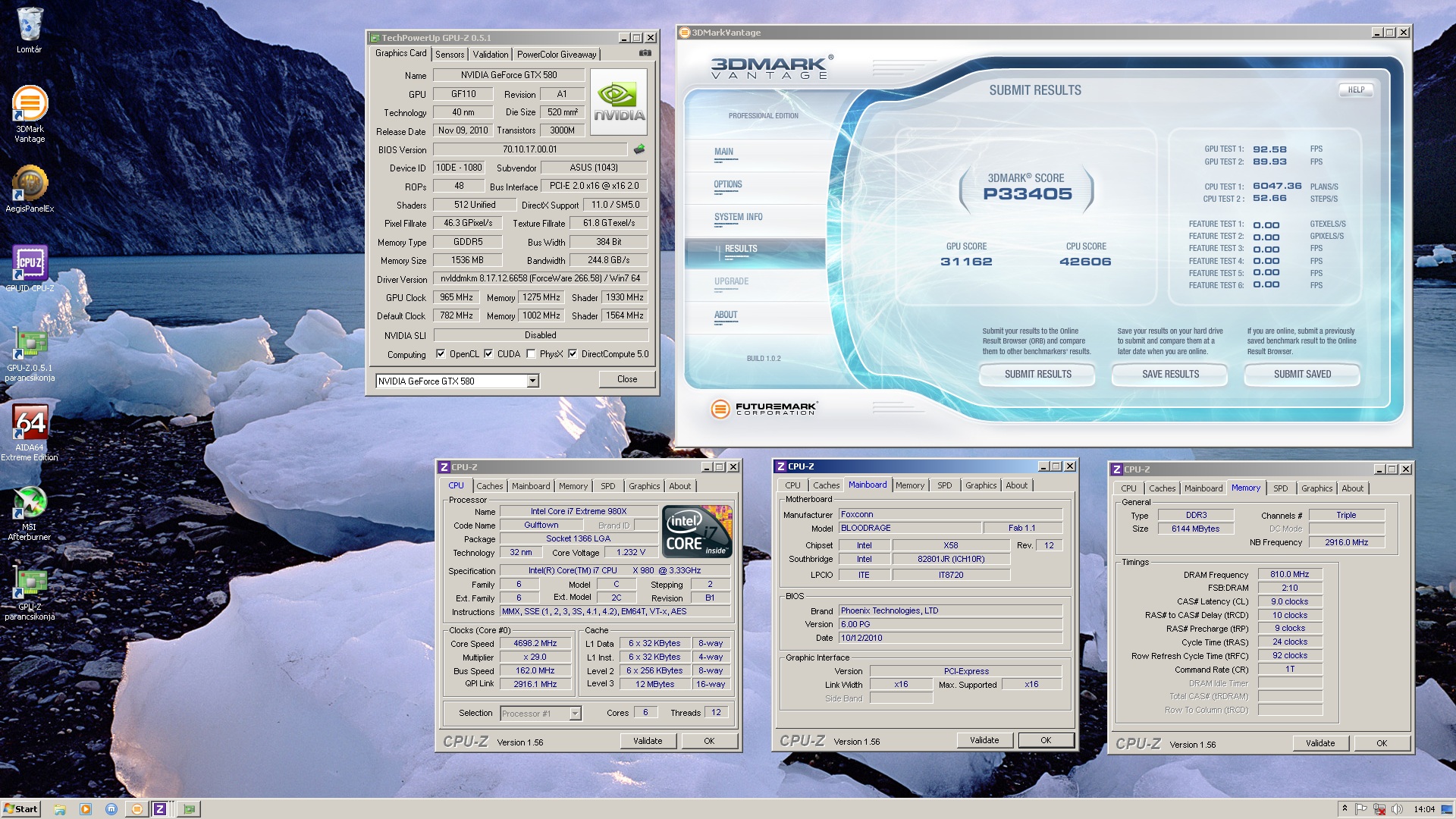1456x819 pixels.
Task: Toggle the PhysX checkbox in GPU-Z
Action: coord(531,353)
